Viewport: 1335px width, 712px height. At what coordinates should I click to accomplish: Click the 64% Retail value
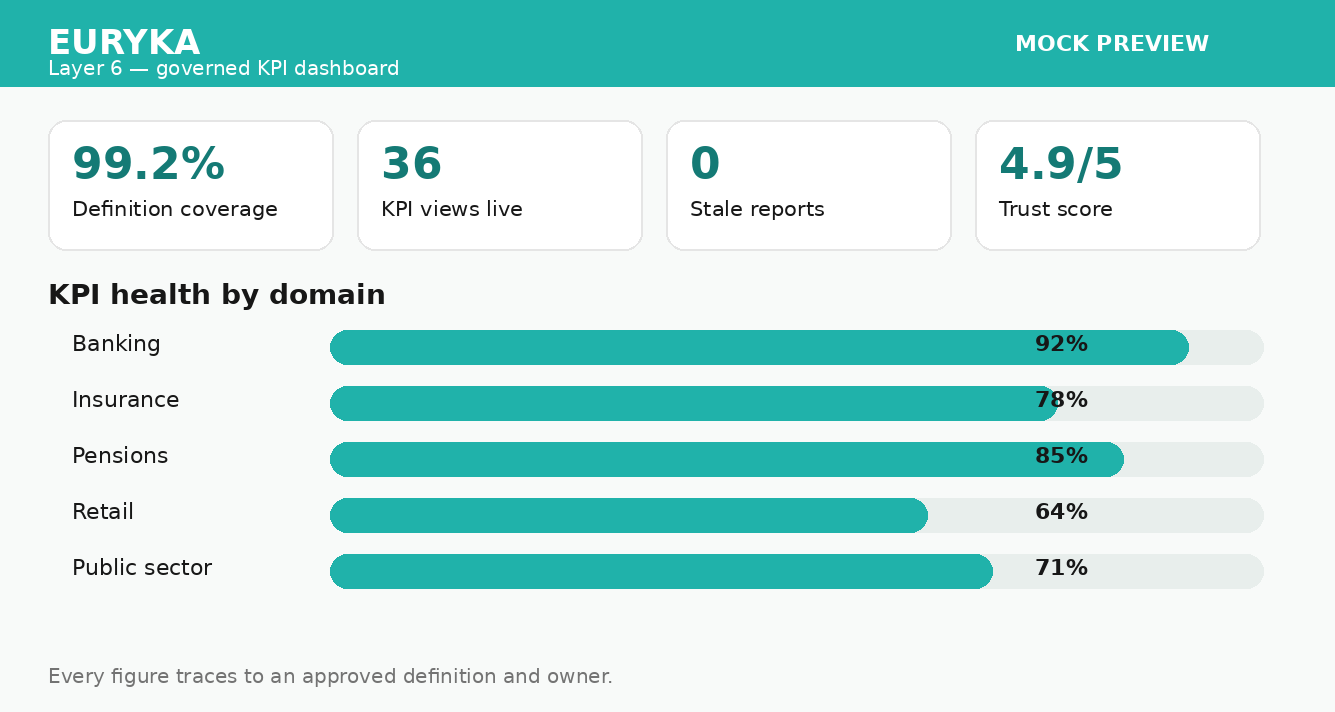1061,512
